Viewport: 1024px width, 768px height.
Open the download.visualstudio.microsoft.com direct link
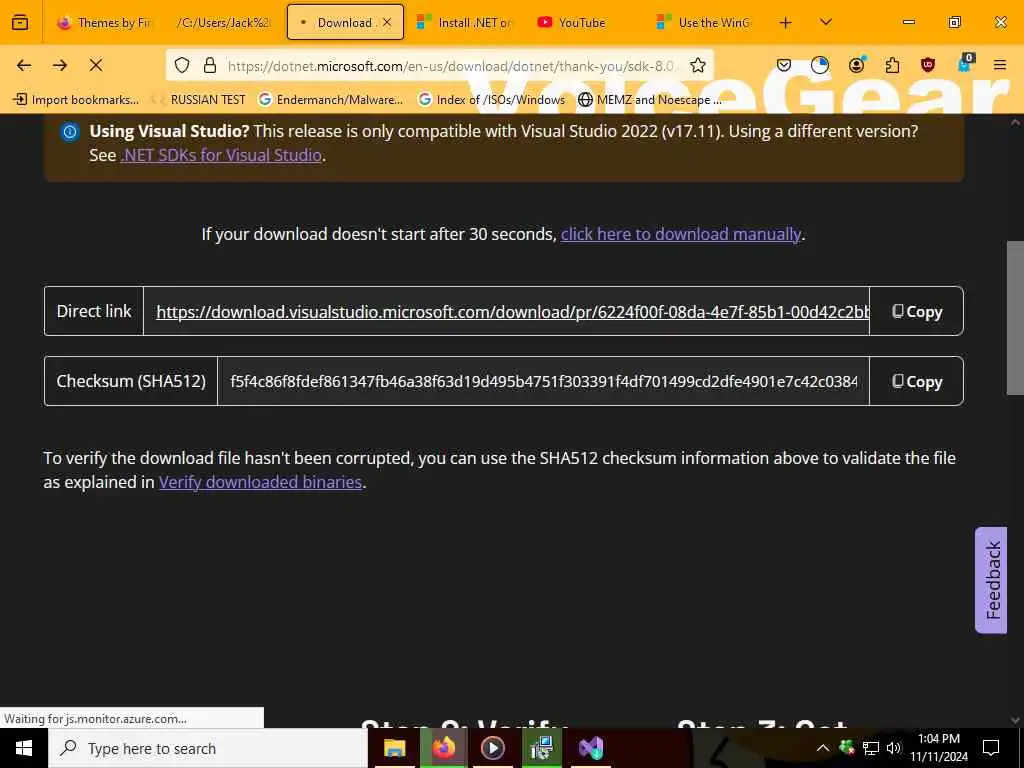pos(512,312)
